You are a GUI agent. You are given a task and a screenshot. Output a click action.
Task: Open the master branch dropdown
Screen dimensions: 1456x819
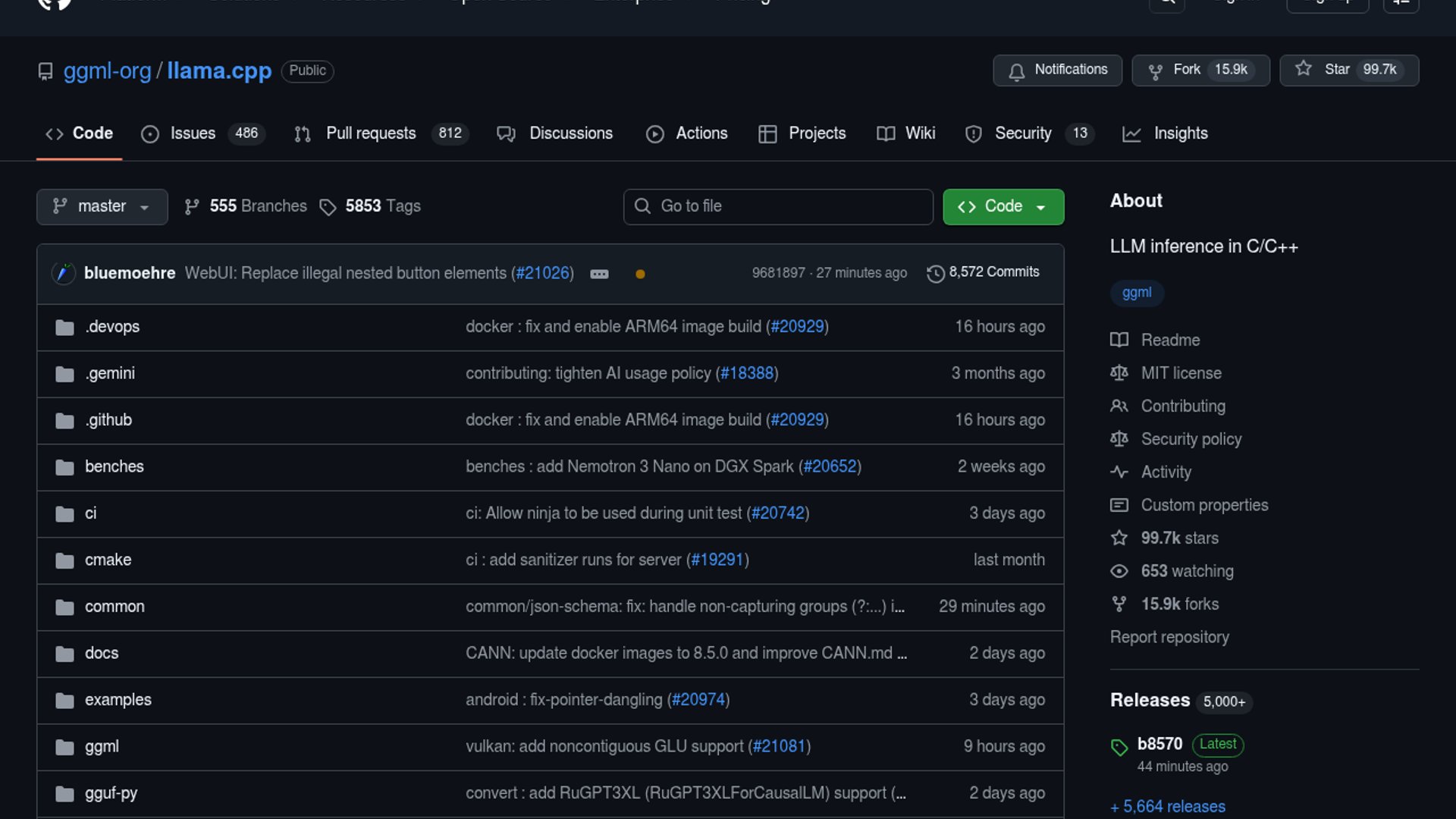pos(102,206)
